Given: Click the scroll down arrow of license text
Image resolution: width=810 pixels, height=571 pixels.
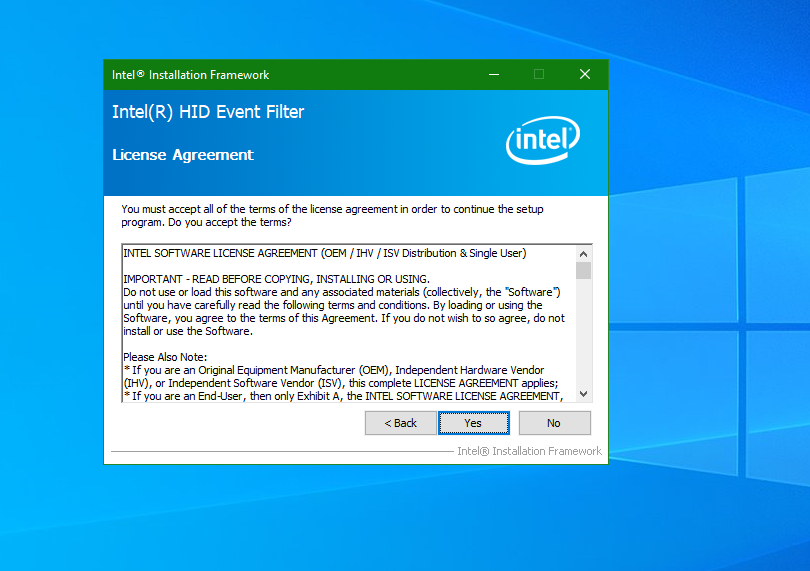Looking at the screenshot, I should pyautogui.click(x=583, y=394).
